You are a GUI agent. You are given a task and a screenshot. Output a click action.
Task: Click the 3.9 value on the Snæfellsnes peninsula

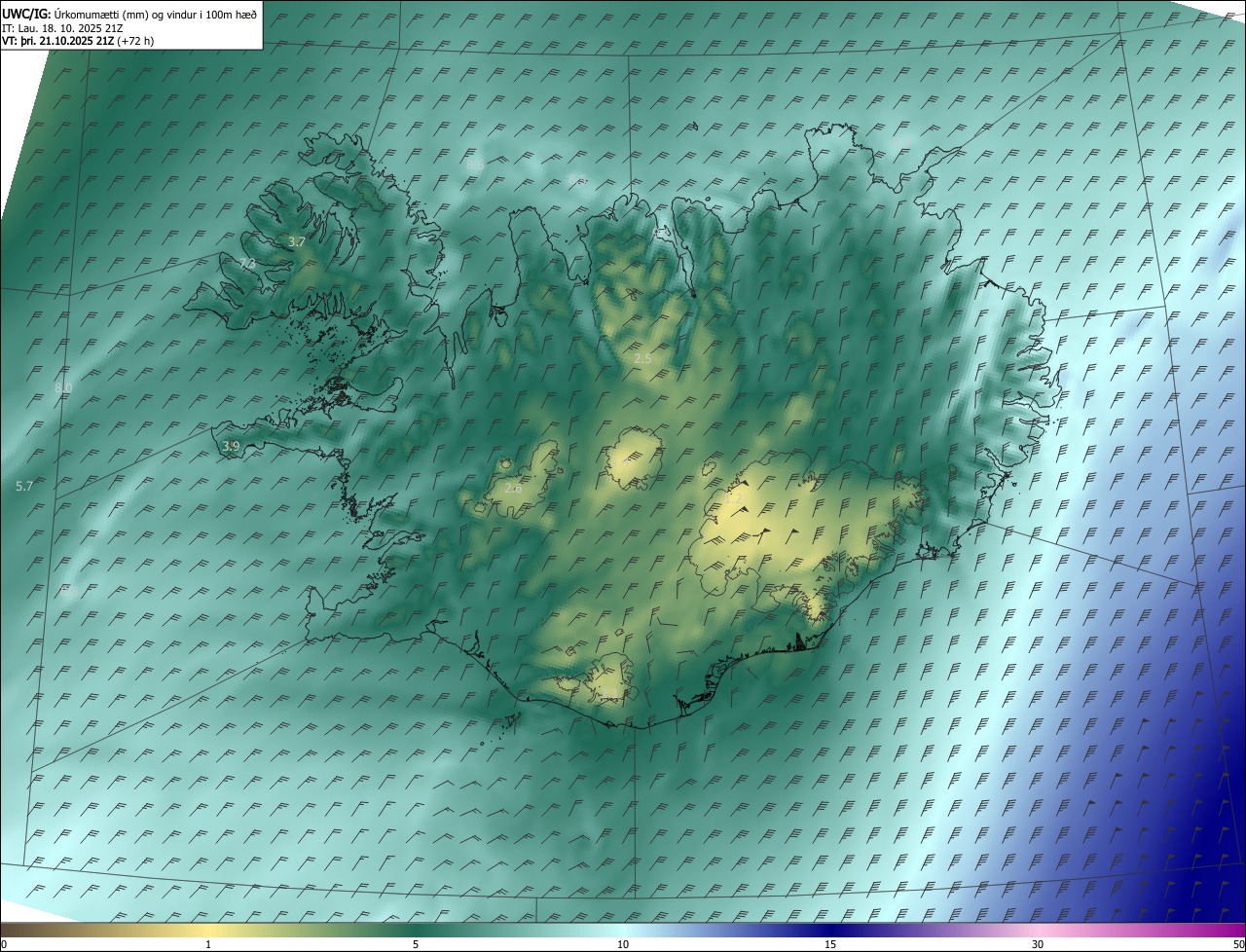click(x=231, y=446)
